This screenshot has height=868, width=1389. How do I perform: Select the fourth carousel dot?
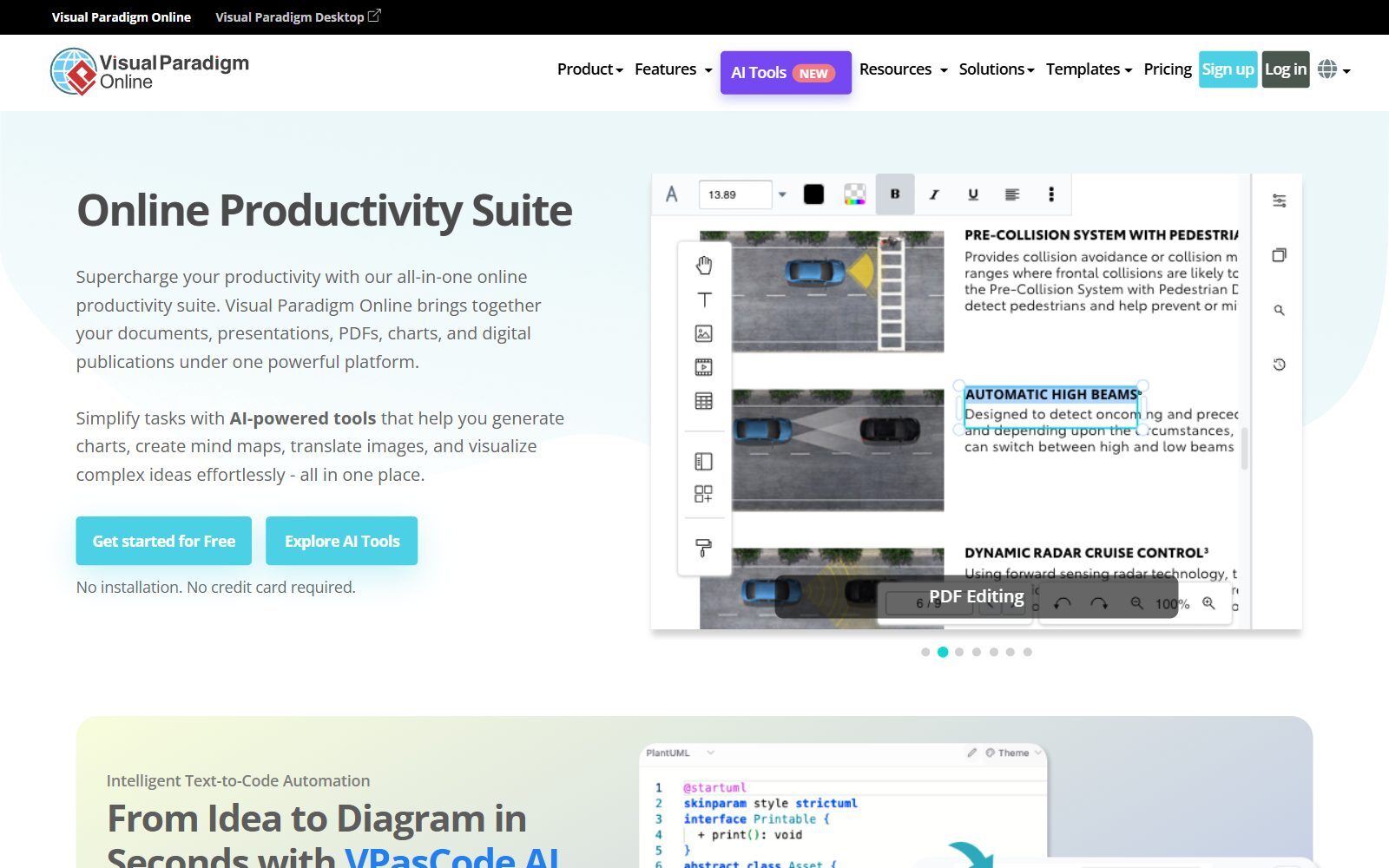click(x=977, y=652)
